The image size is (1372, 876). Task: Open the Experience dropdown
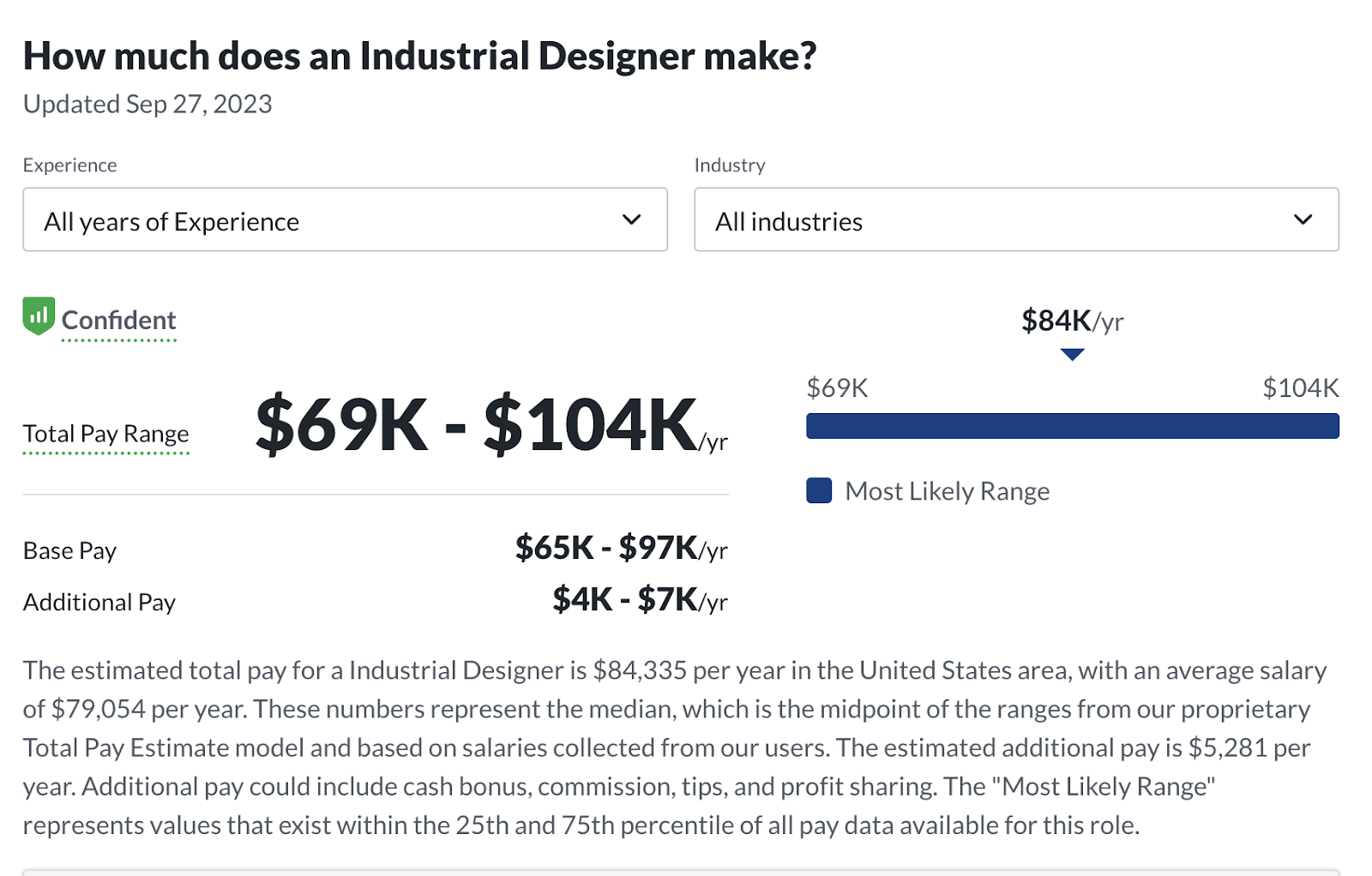(x=345, y=220)
